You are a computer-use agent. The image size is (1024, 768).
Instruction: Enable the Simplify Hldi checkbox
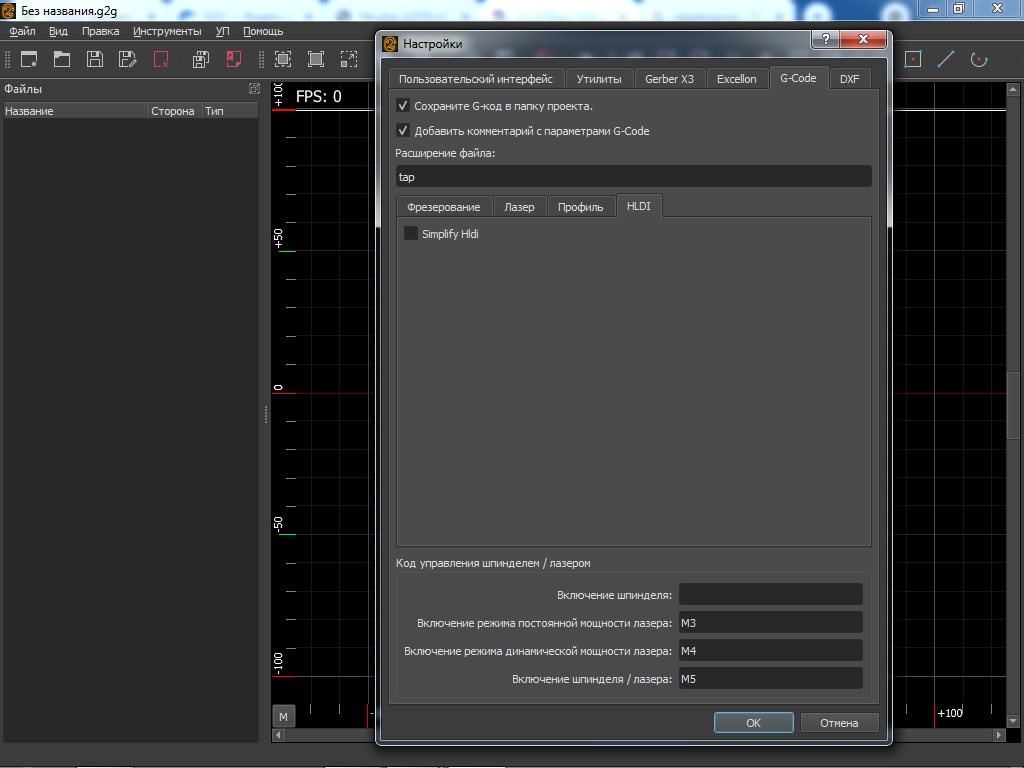tap(411, 233)
